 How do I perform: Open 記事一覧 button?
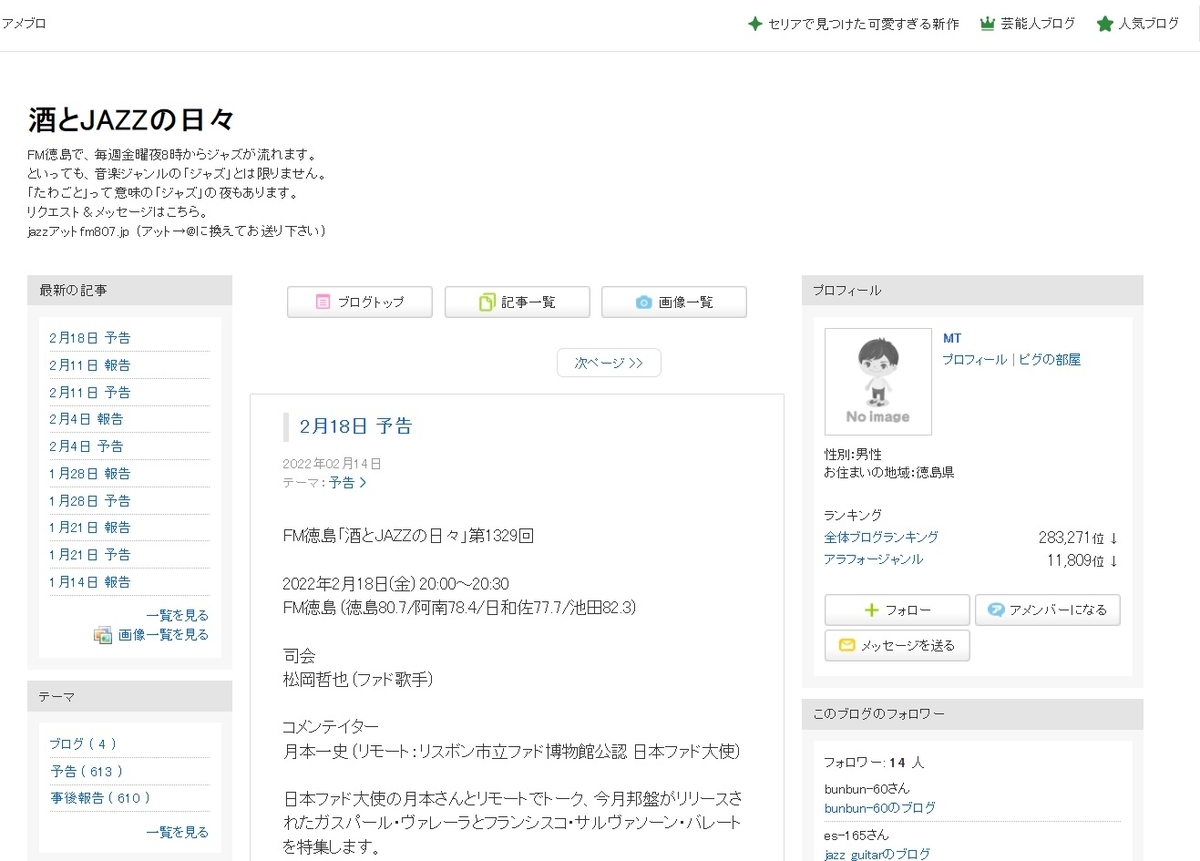pos(517,302)
